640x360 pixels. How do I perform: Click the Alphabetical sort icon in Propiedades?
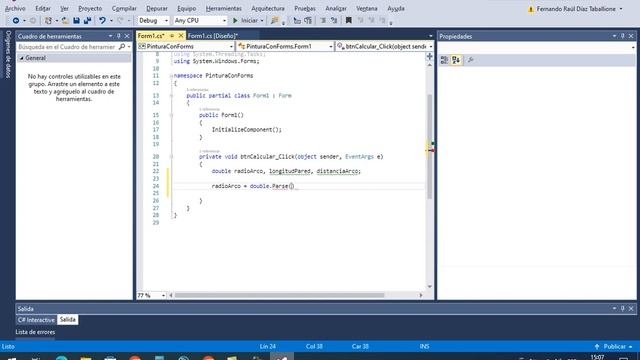456,60
